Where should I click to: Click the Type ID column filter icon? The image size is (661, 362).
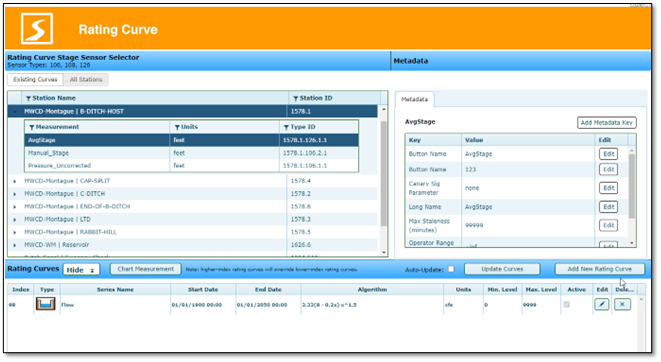[x=286, y=127]
